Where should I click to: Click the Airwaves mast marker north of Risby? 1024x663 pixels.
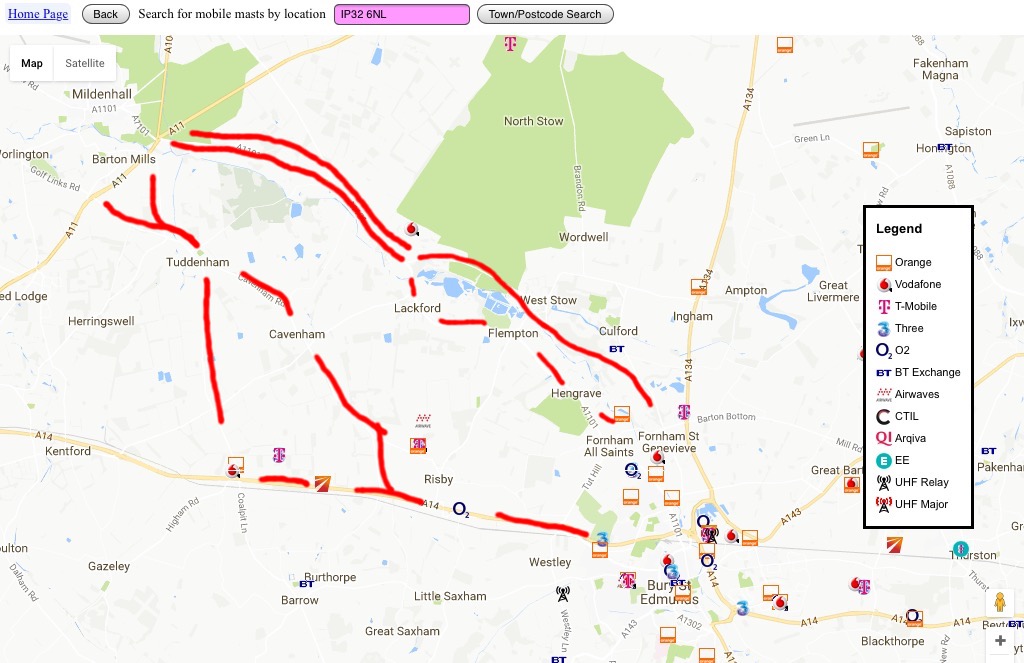click(423, 420)
